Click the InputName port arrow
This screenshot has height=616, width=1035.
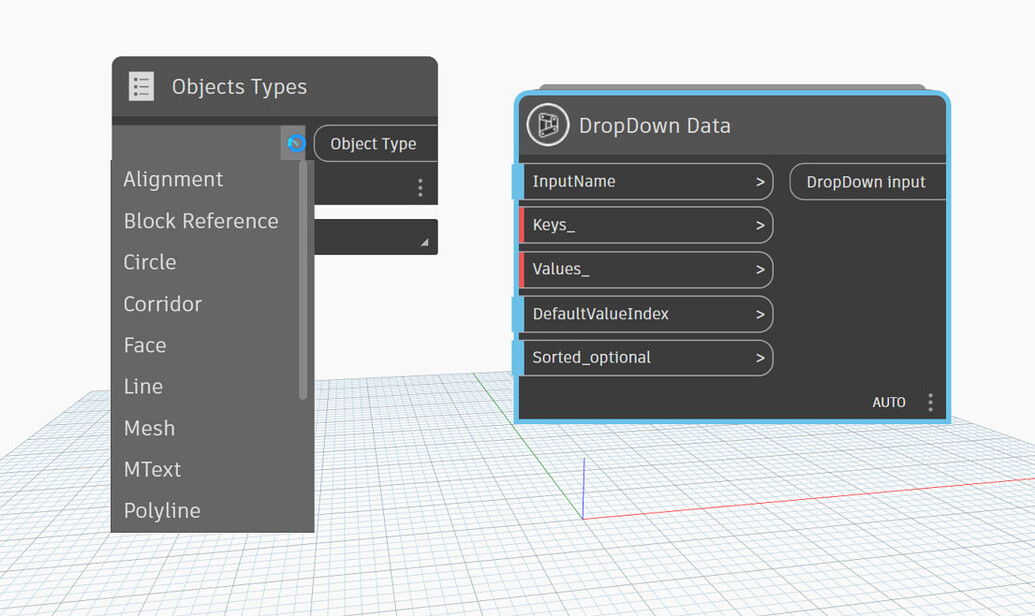pyautogui.click(x=758, y=181)
